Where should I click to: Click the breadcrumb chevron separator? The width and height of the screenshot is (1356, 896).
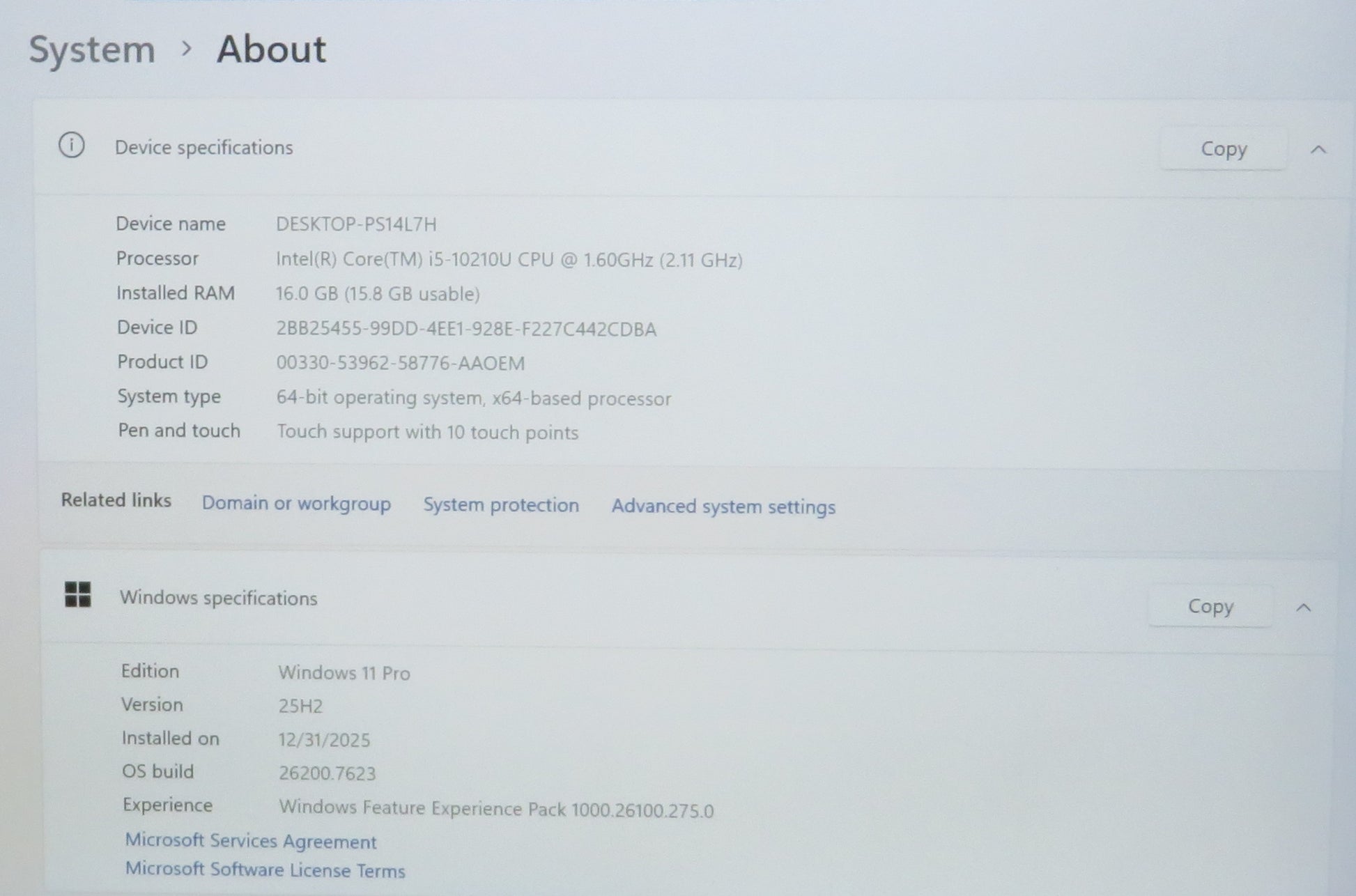tap(186, 49)
